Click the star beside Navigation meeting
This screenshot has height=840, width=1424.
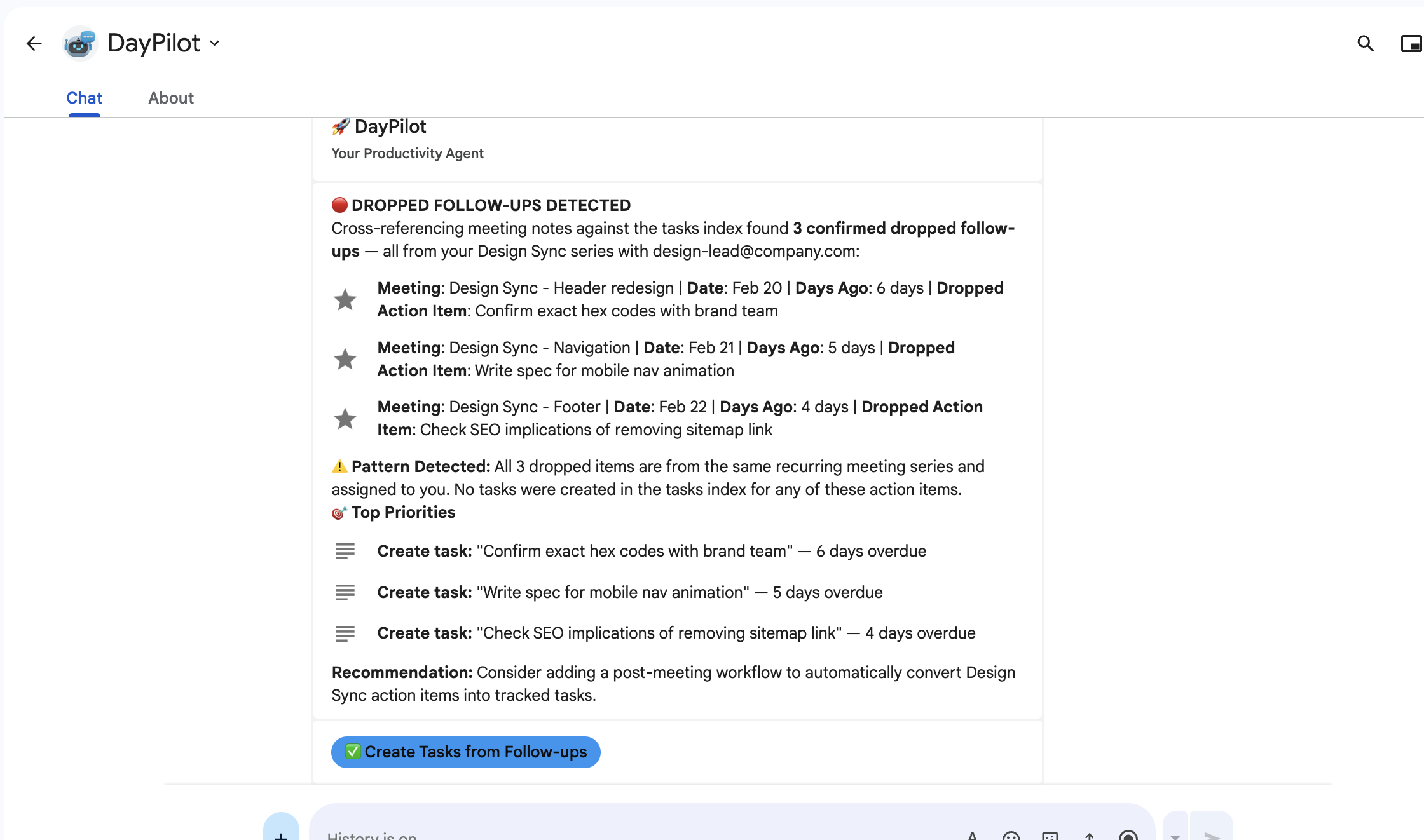point(345,359)
